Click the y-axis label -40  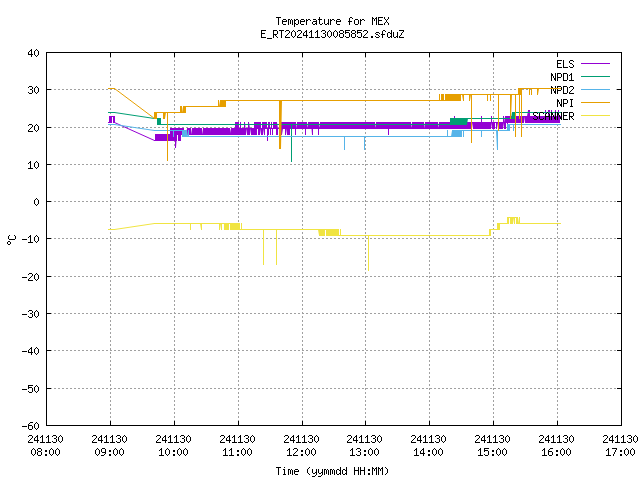click(31, 351)
